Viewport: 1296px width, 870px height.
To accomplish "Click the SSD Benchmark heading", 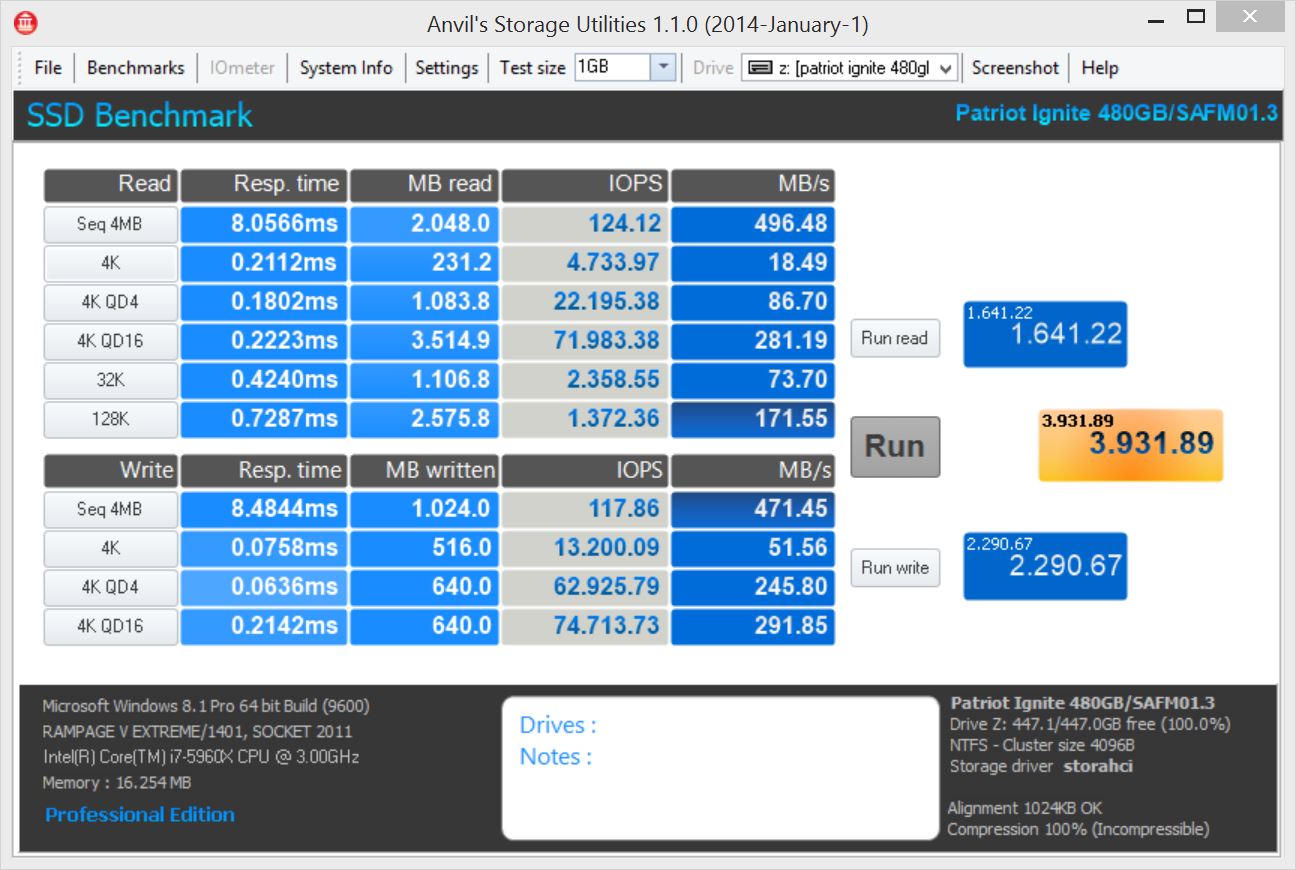I will click(x=140, y=116).
